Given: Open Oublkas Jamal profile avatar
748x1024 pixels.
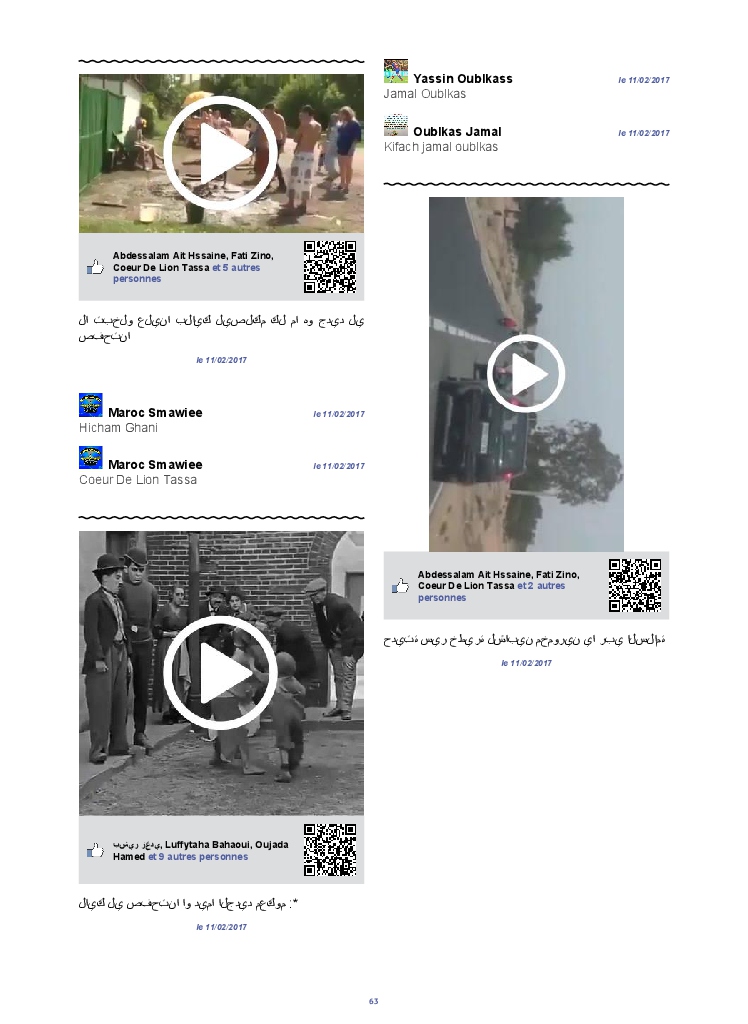Looking at the screenshot, I should tap(396, 125).
